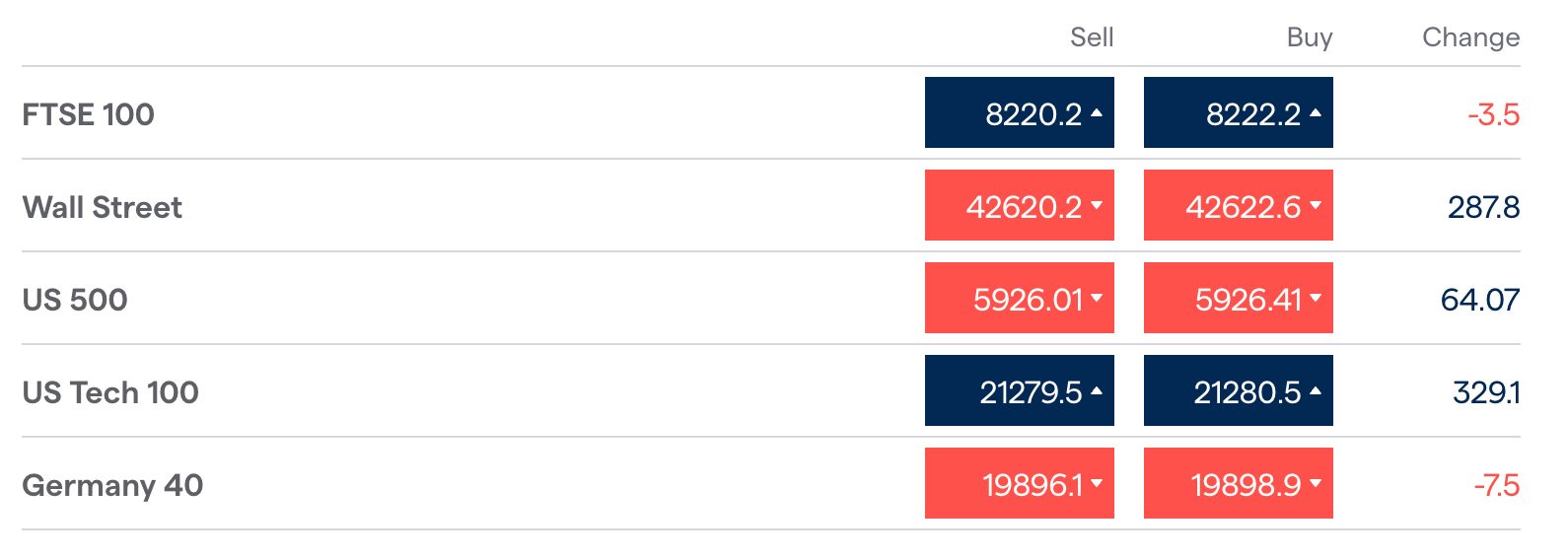Click the US Tech 100 change value 329.1

pos(1486,392)
